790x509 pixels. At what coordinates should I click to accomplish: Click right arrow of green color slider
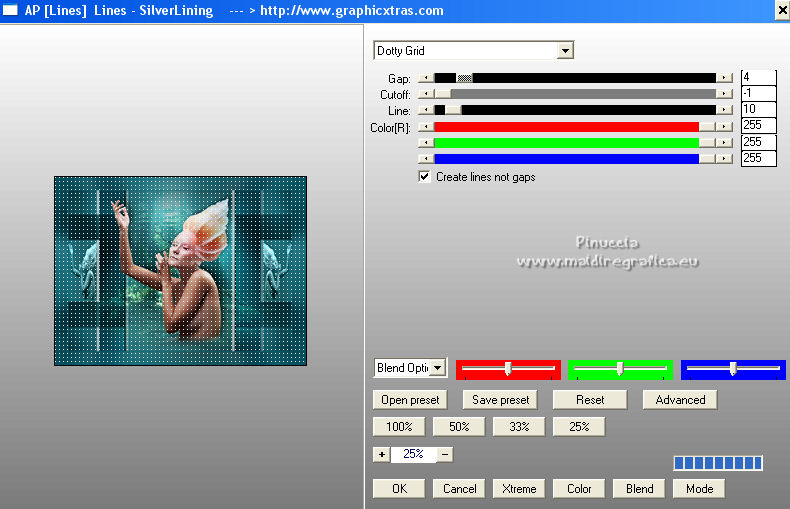point(725,143)
